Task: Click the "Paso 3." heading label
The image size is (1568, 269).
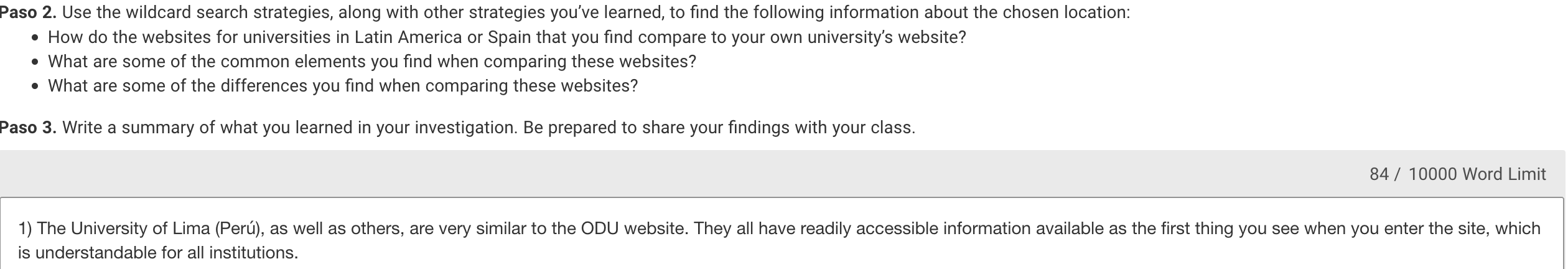Action: pos(28,128)
